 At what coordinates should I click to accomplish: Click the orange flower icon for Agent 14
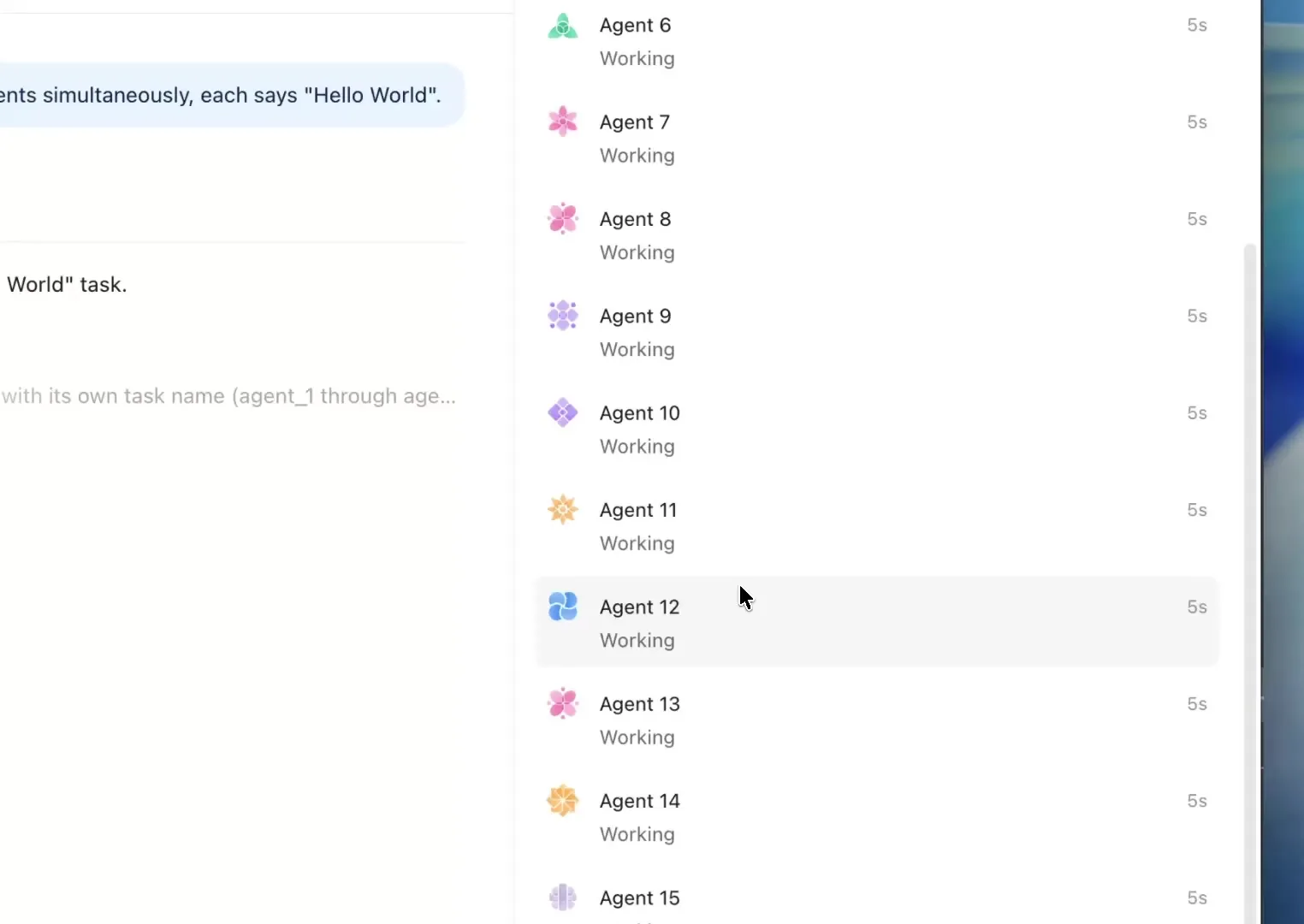pos(563,800)
